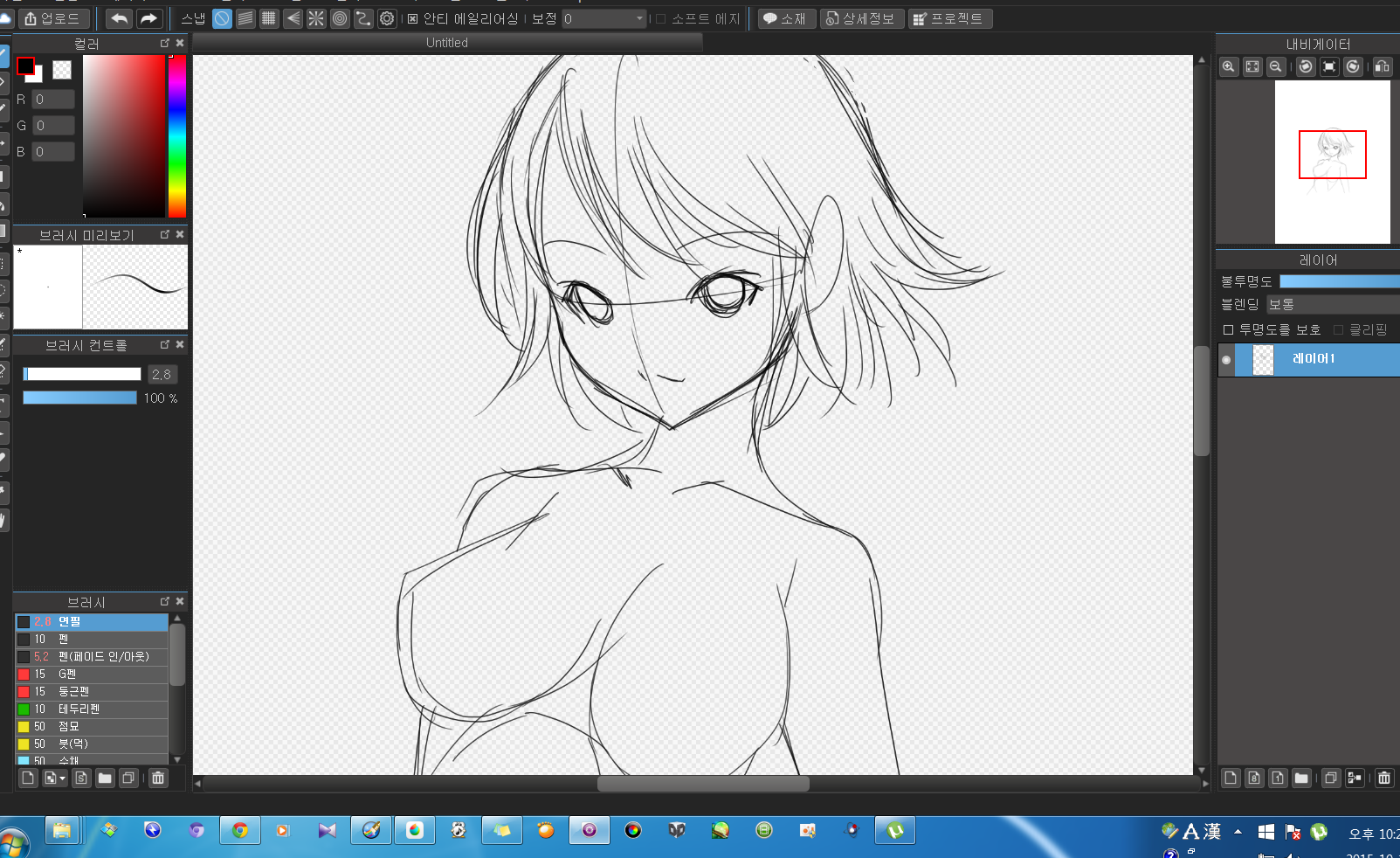The width and height of the screenshot is (1400, 858).
Task: Click the 상세정보 button
Action: (x=861, y=18)
